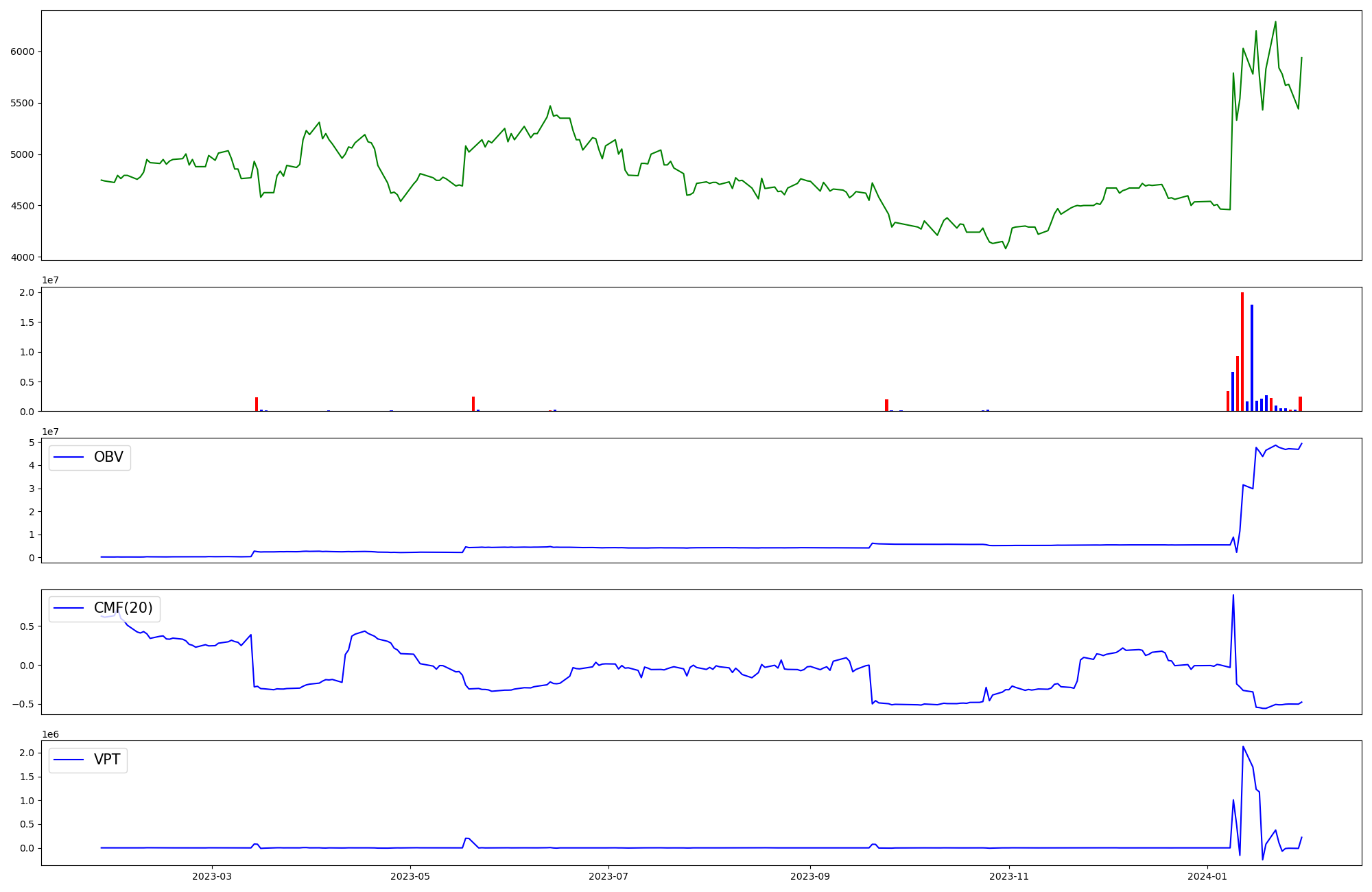Click the 2024-01 date axis label
1372x892 pixels.
[1207, 876]
